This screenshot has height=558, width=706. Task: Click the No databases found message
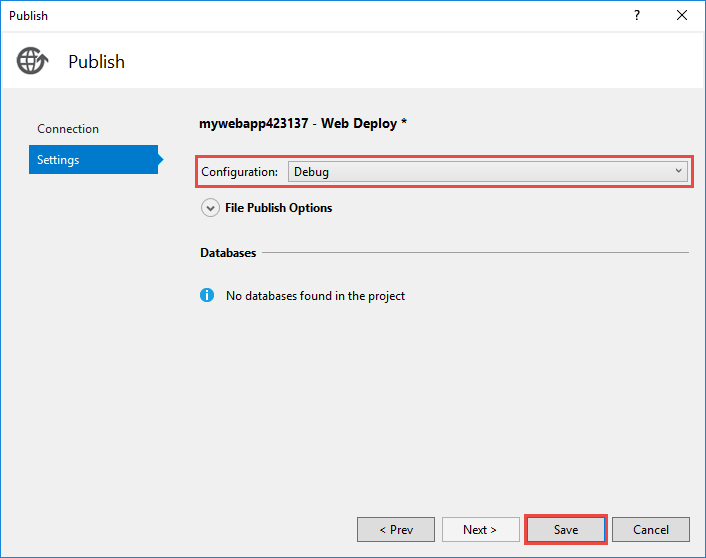point(315,296)
